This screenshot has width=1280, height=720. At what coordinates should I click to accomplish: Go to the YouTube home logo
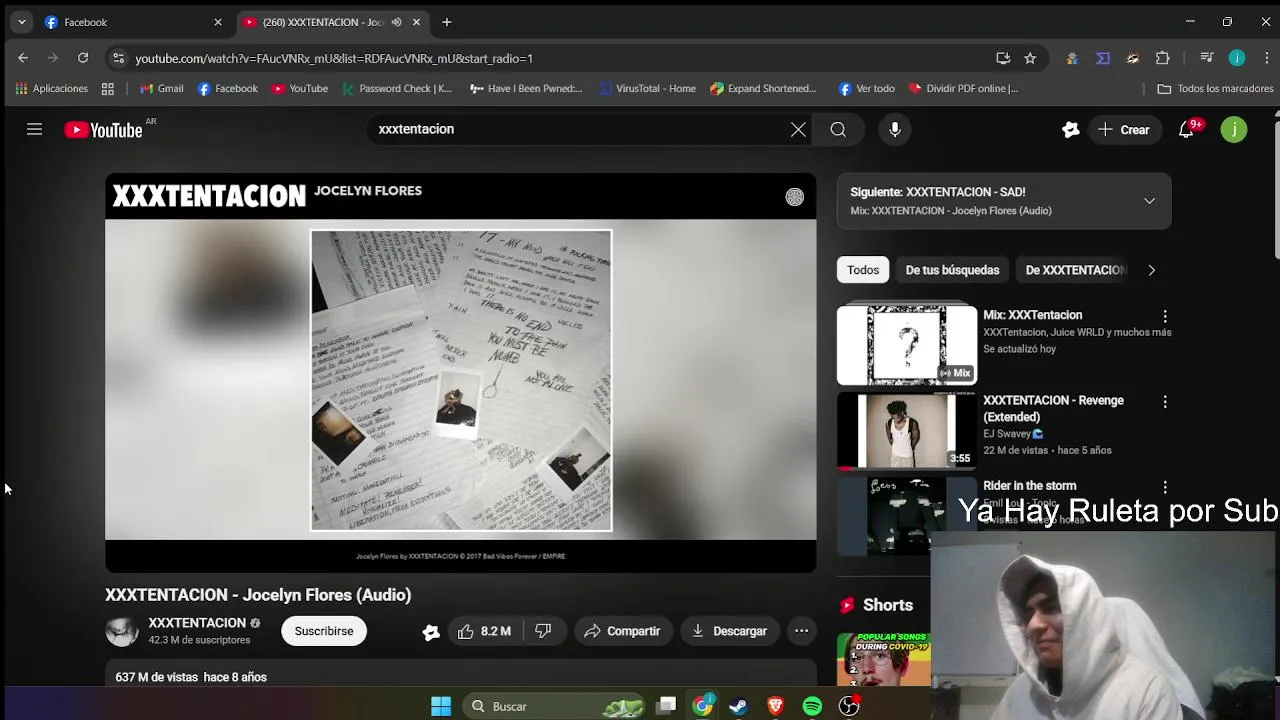click(104, 130)
